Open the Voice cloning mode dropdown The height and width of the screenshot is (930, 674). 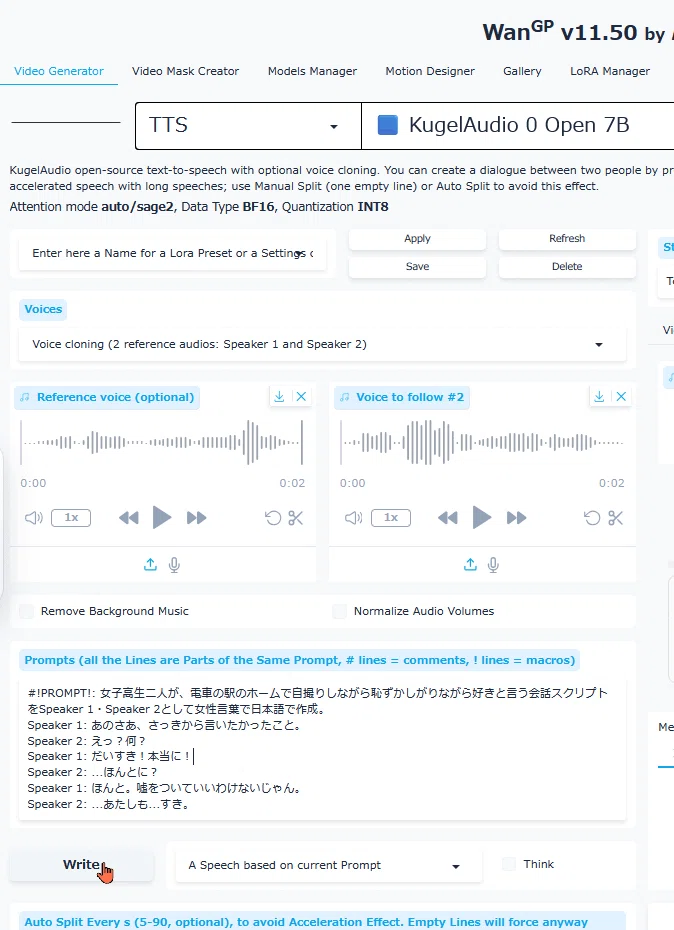click(322, 345)
